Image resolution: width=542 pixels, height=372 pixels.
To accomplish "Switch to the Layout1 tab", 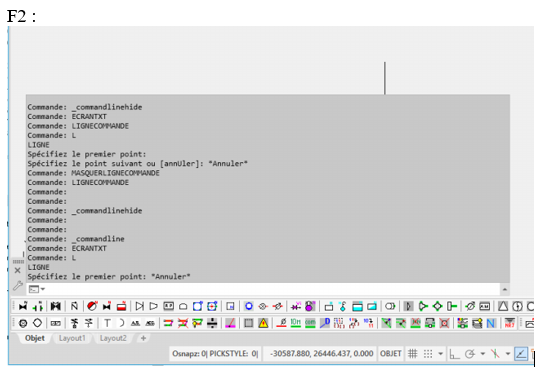I will click(x=72, y=338).
